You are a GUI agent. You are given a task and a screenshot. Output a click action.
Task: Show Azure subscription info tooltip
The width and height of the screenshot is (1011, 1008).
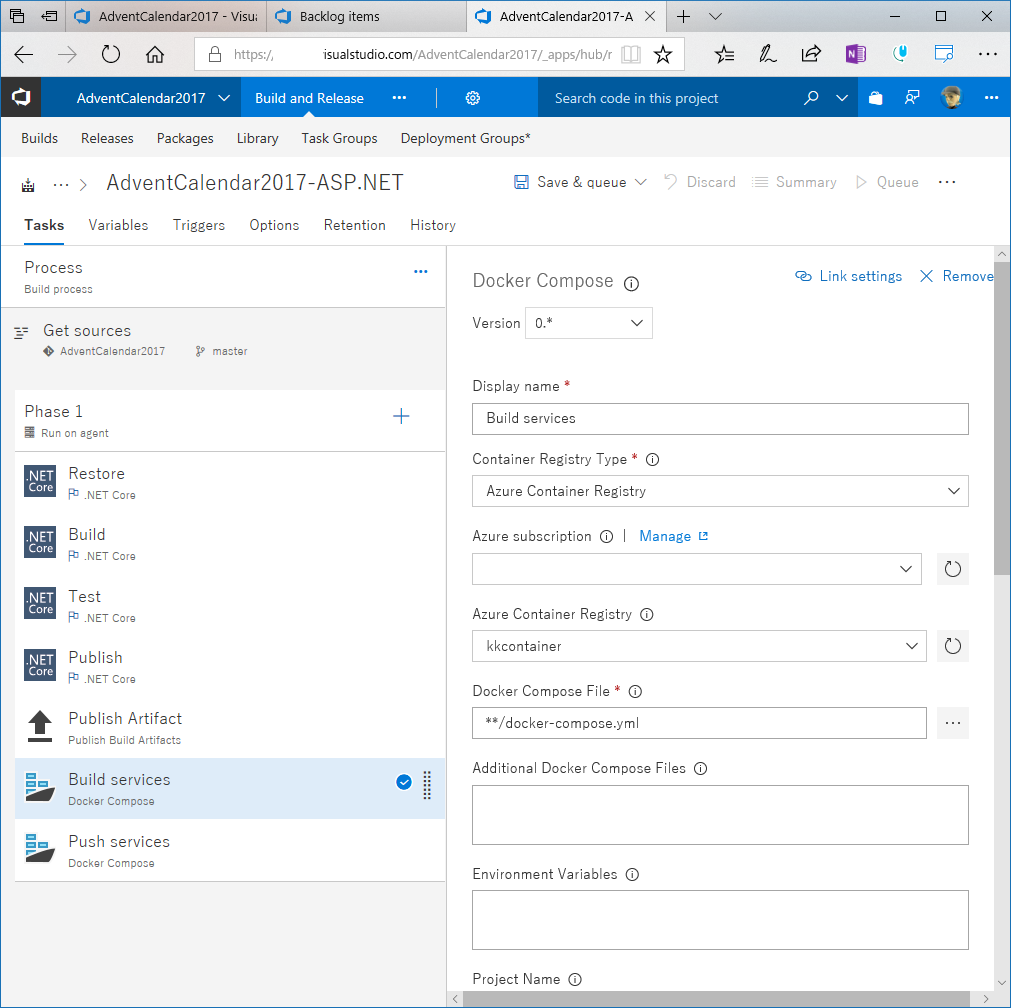pos(606,537)
